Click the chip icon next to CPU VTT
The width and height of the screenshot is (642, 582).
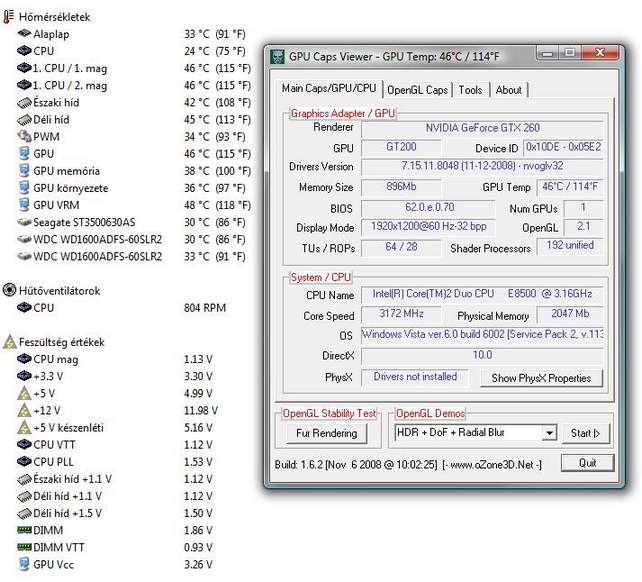coord(24,444)
